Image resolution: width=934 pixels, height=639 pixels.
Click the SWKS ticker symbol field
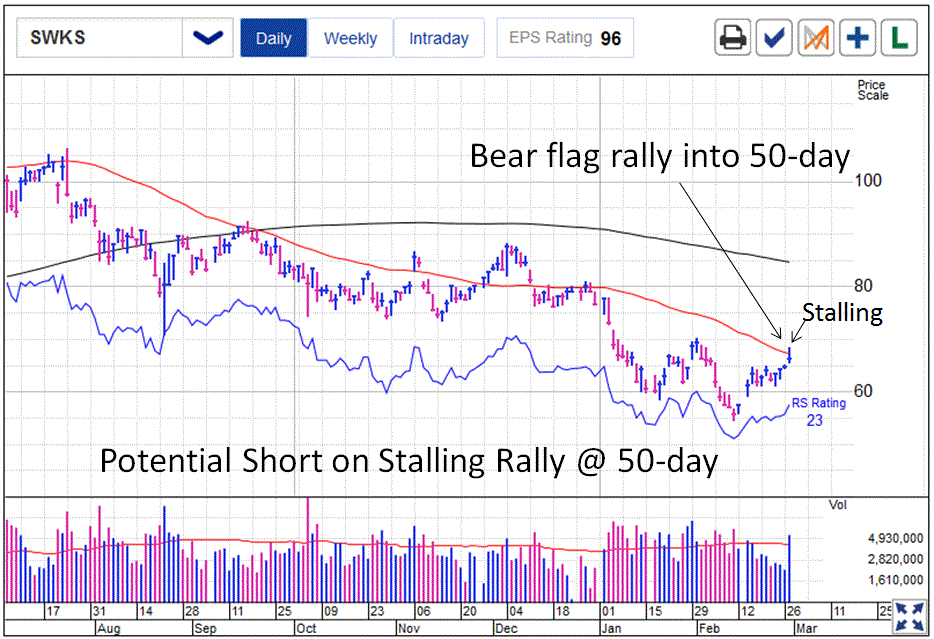point(99,38)
